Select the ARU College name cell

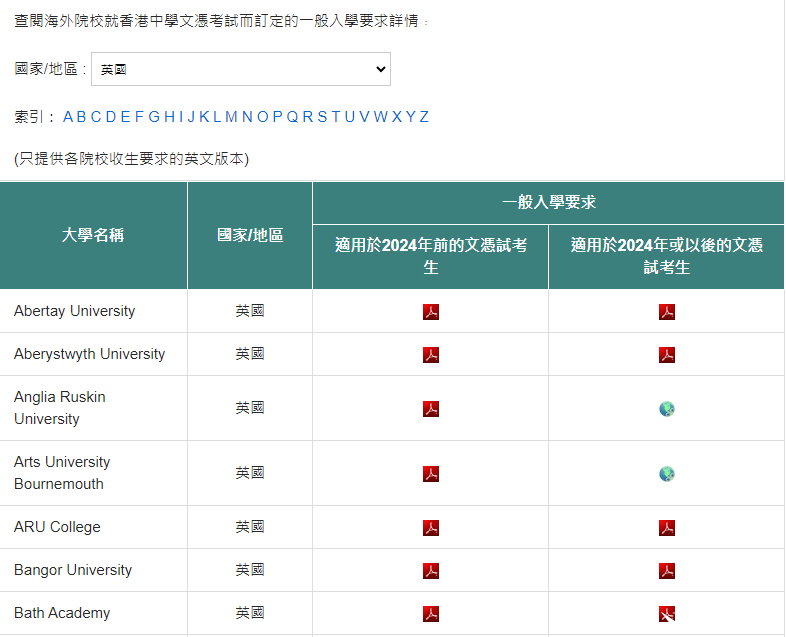[93, 527]
